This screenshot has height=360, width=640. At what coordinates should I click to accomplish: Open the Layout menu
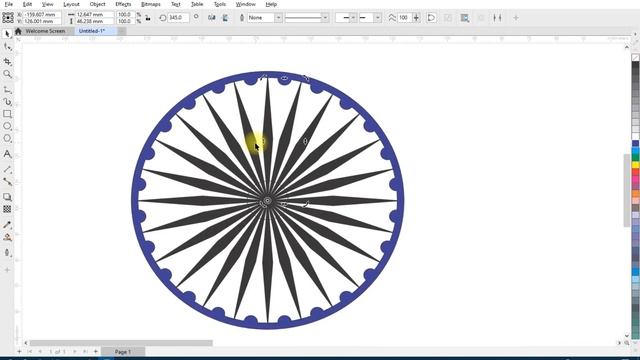(x=71, y=4)
